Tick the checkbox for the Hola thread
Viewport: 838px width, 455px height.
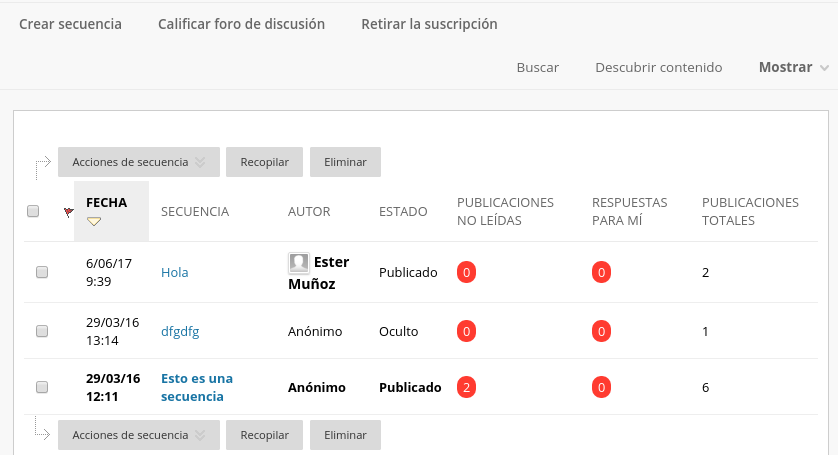click(42, 272)
